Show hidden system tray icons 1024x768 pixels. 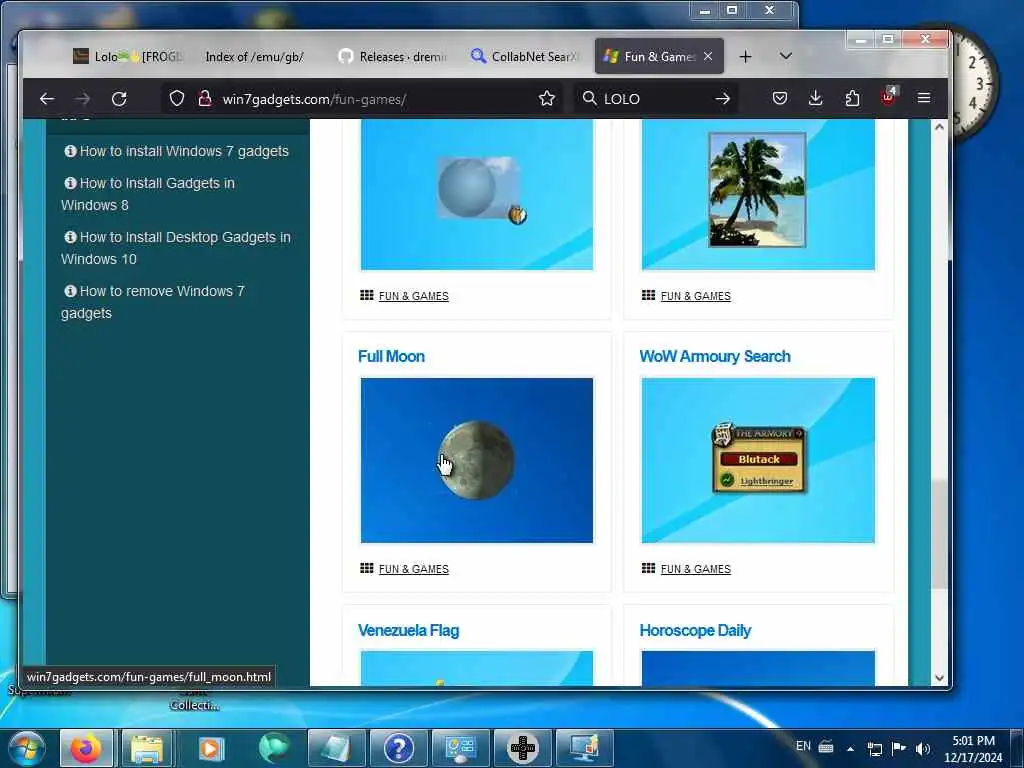(x=850, y=749)
